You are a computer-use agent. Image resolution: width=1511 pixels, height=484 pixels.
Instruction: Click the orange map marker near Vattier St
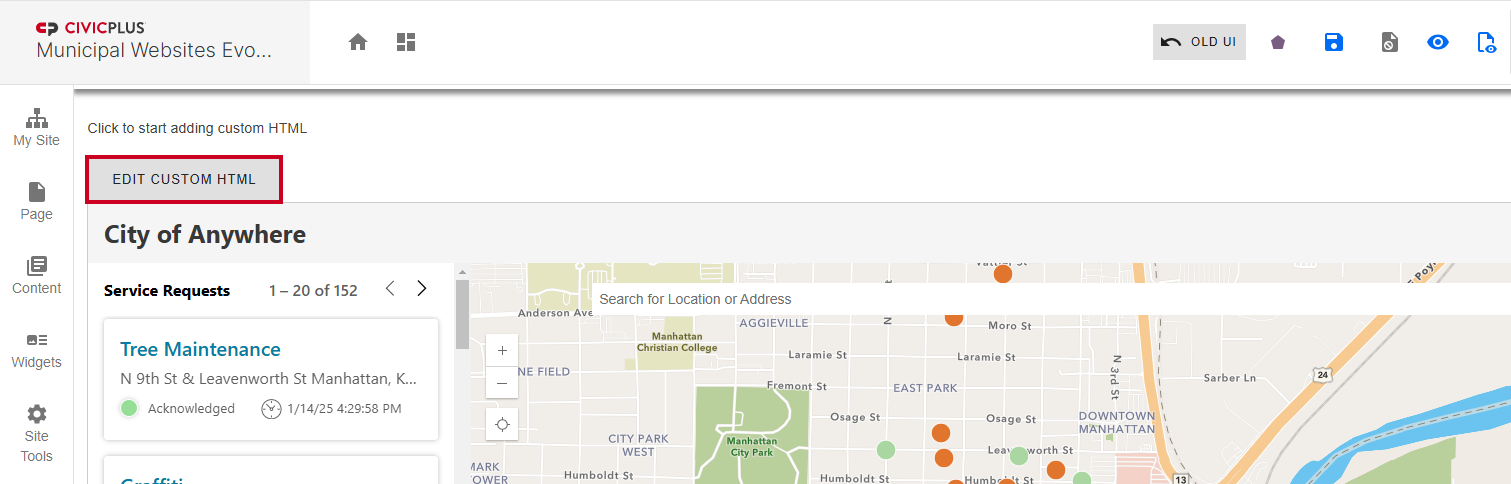[1002, 274]
